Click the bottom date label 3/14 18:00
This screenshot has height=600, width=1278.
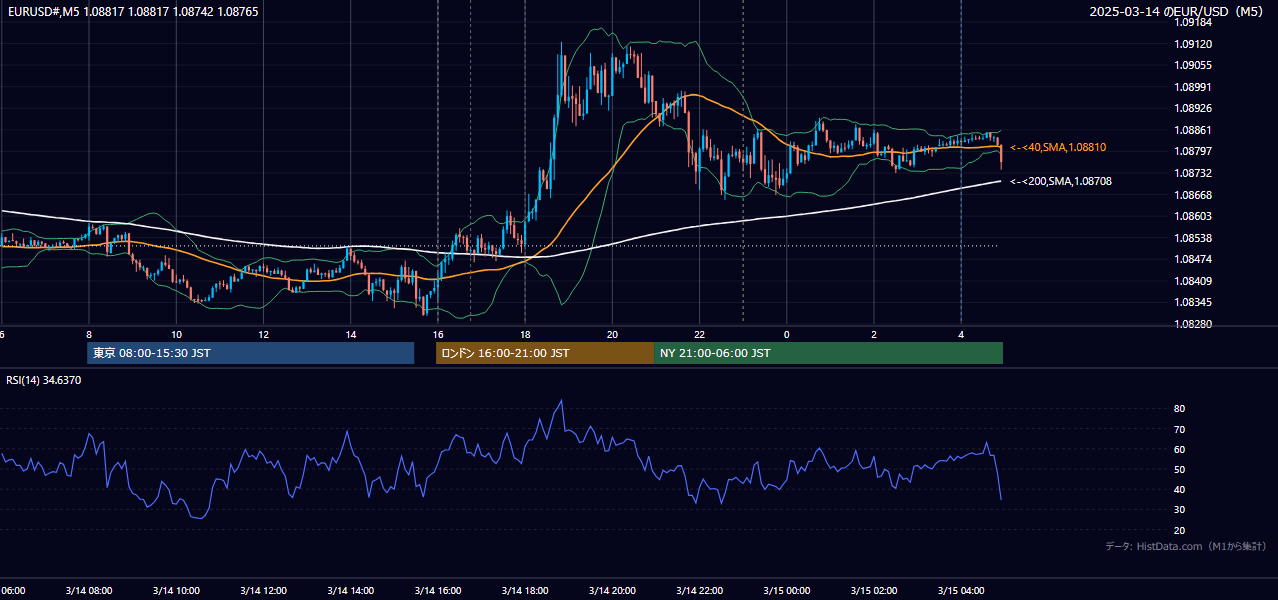525,590
